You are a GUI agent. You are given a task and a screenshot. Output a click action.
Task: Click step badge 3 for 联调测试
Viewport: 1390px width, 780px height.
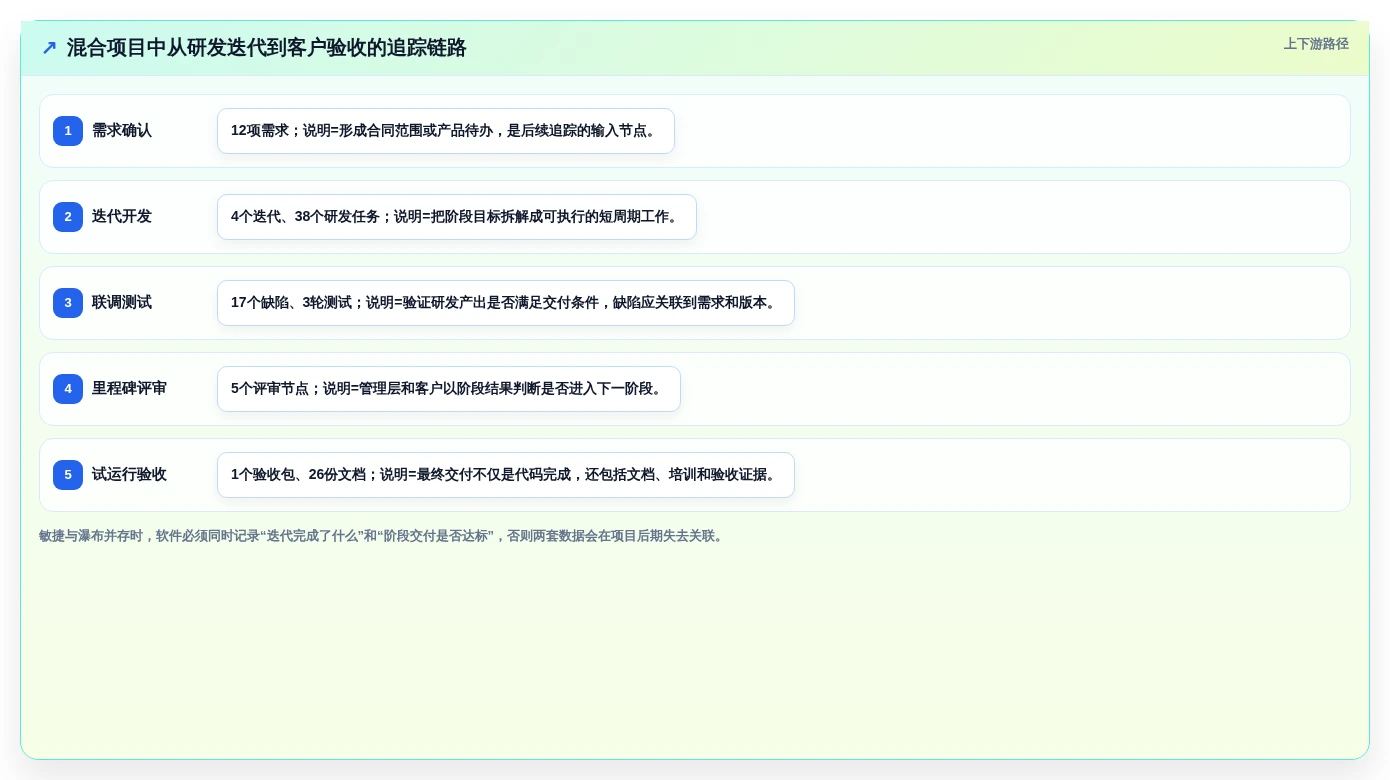pyautogui.click(x=68, y=303)
